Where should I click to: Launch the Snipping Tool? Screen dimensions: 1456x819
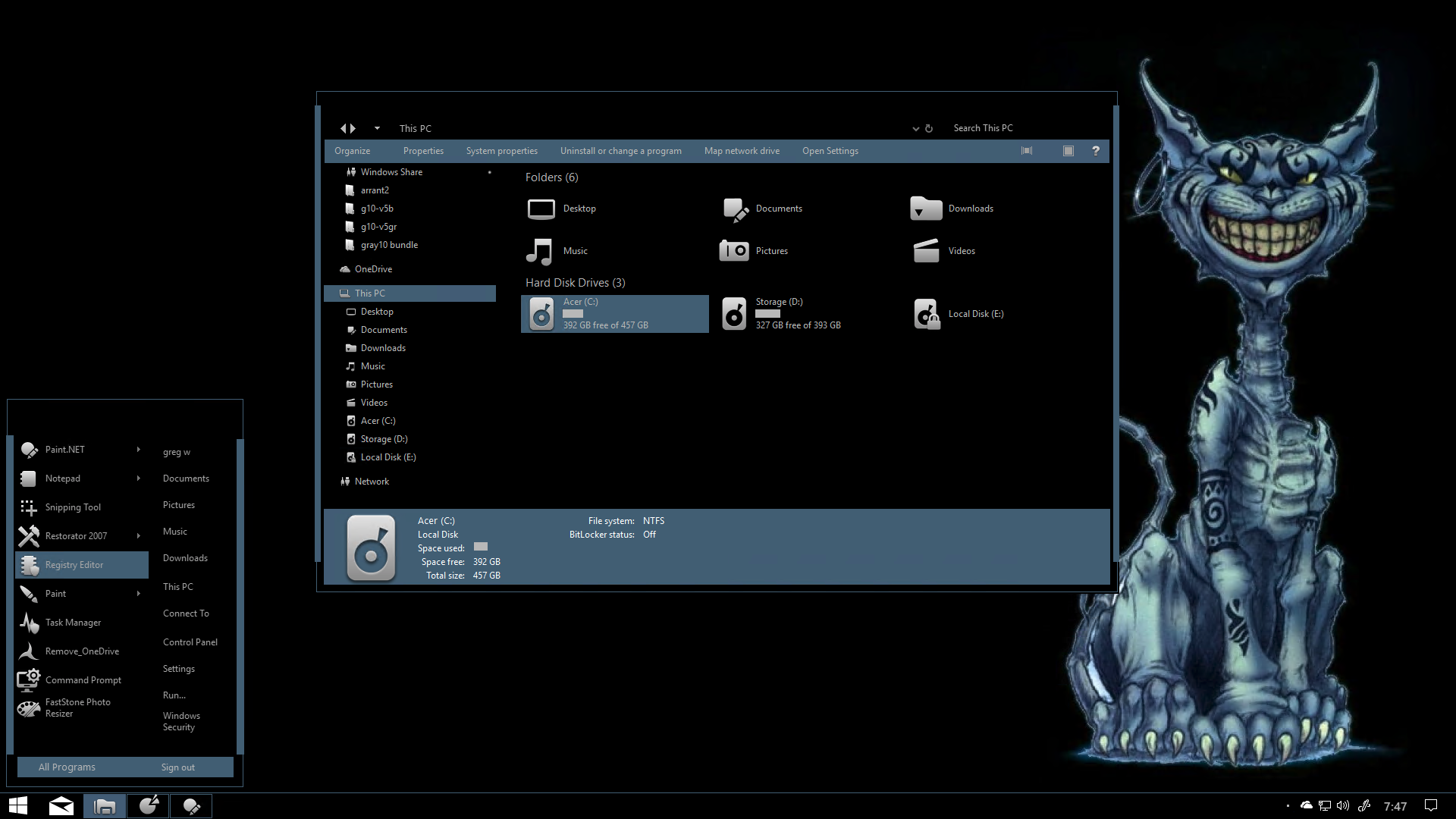[x=72, y=507]
